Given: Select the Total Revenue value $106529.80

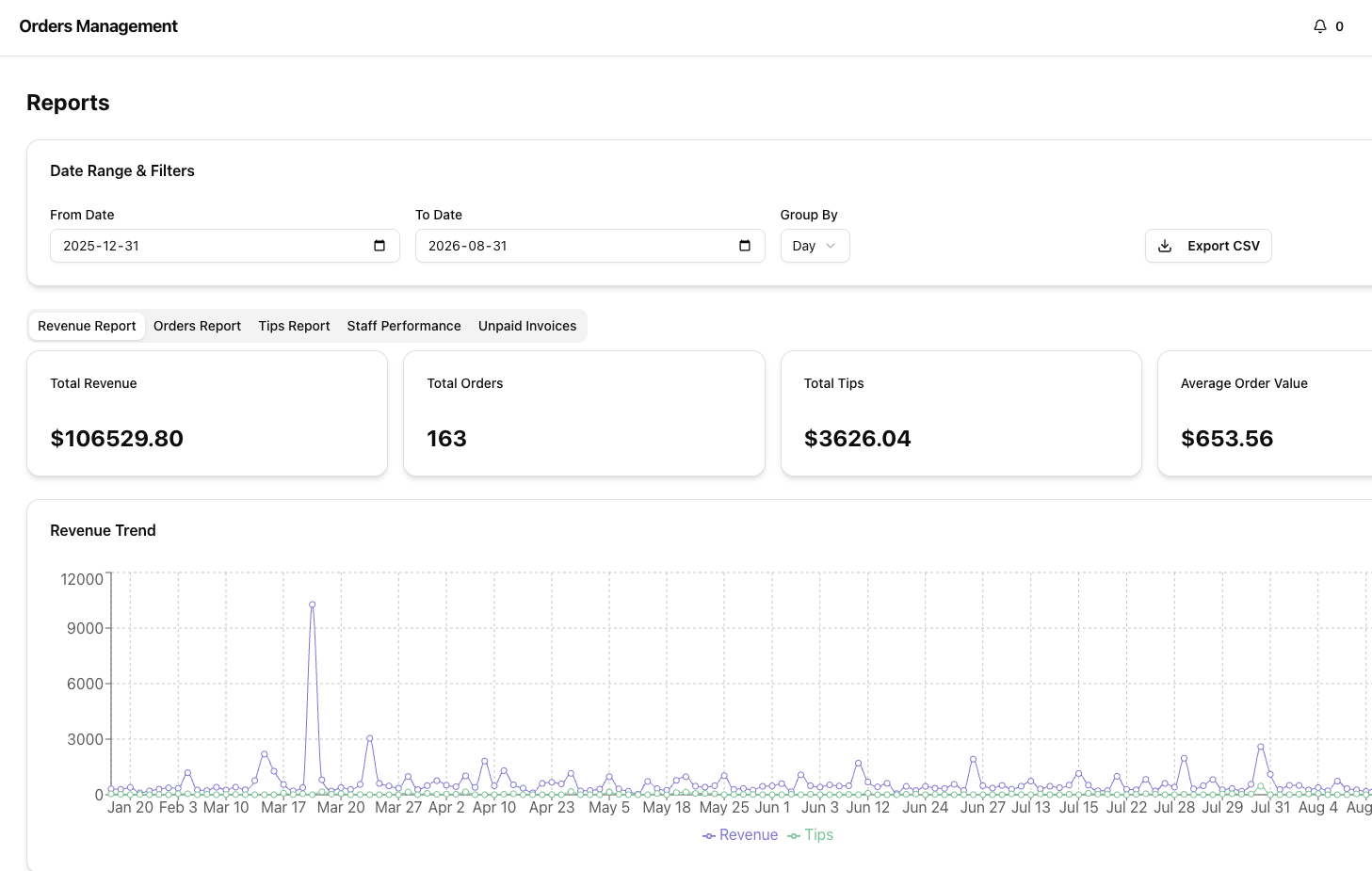Looking at the screenshot, I should 117,439.
